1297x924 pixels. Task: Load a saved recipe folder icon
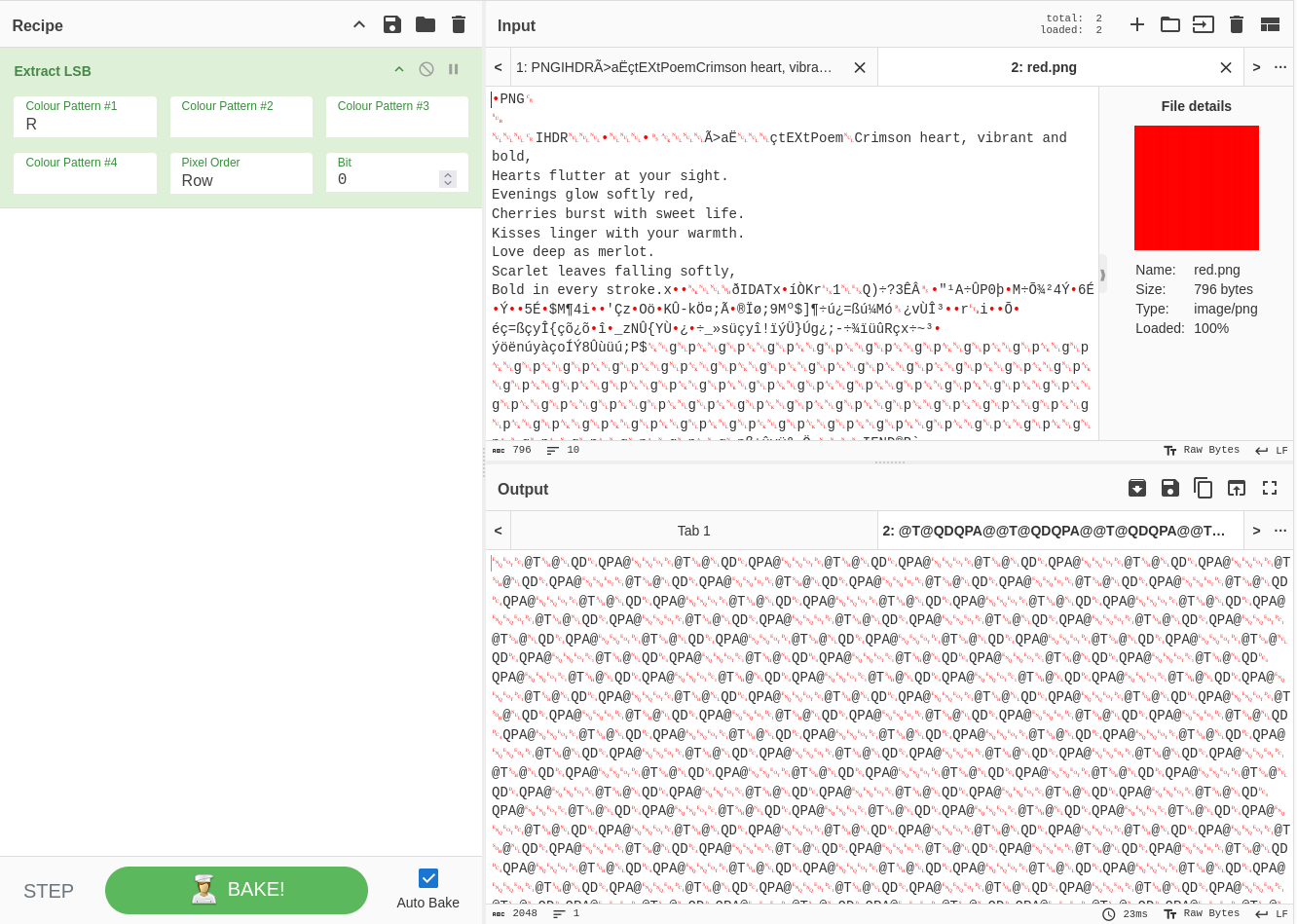426,24
